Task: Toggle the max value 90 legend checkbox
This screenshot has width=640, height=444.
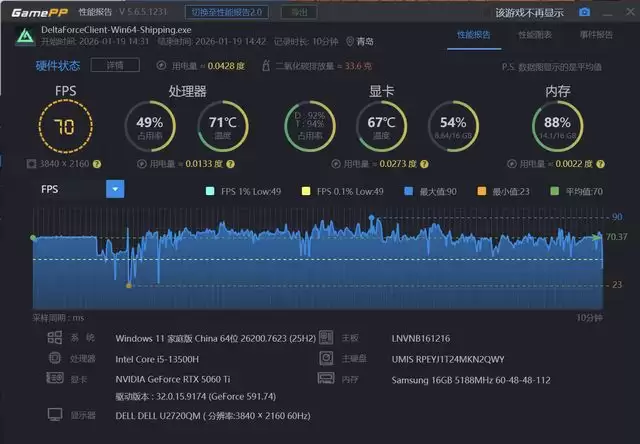Action: tap(409, 191)
